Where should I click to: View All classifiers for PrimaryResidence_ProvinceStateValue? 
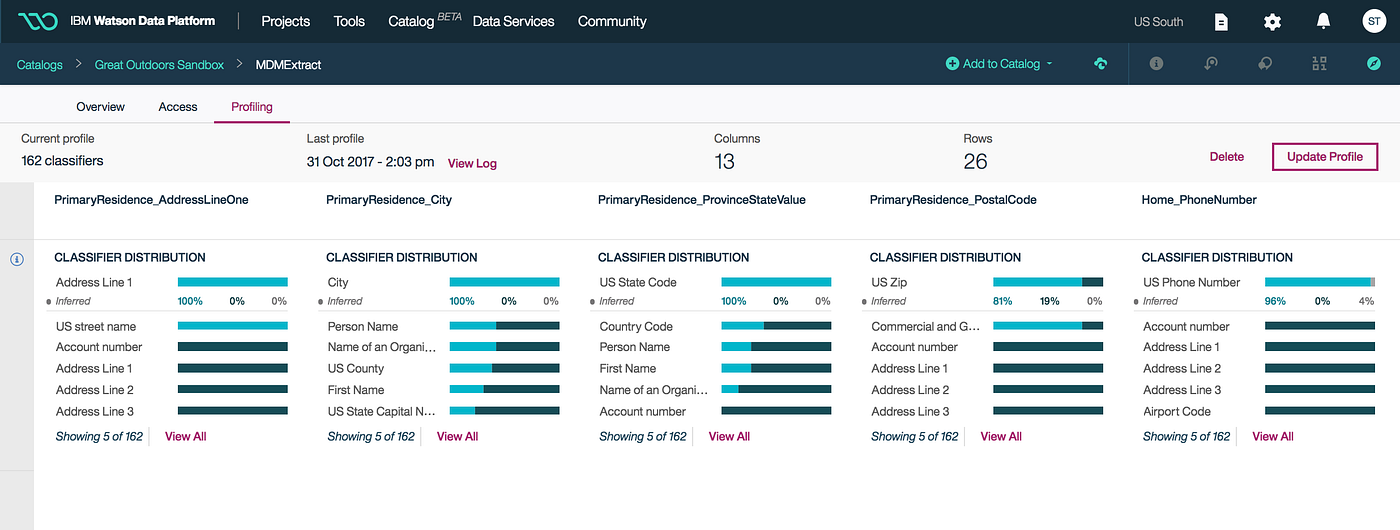730,436
